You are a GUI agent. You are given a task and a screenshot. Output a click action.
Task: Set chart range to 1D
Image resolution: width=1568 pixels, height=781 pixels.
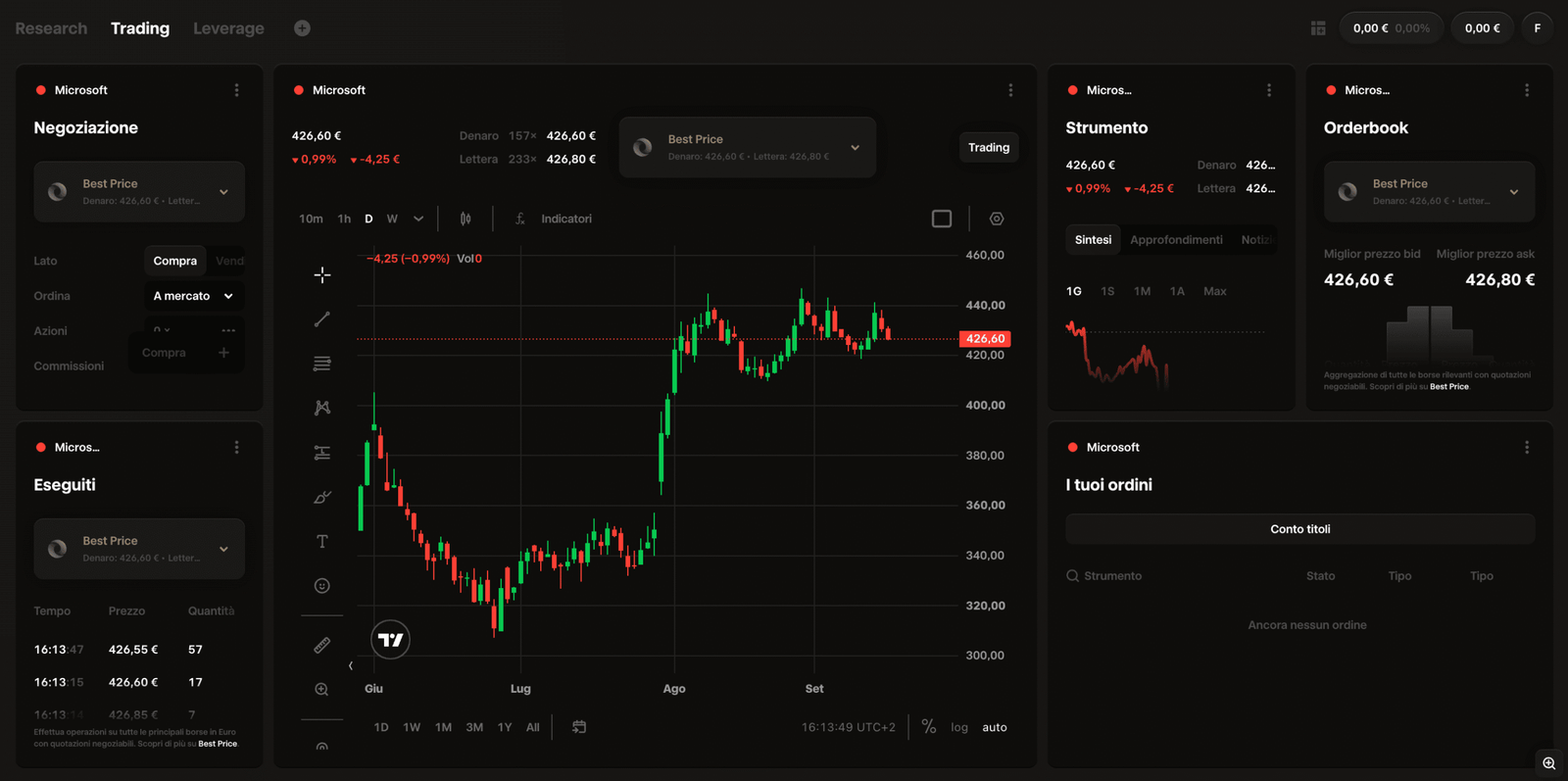point(381,727)
